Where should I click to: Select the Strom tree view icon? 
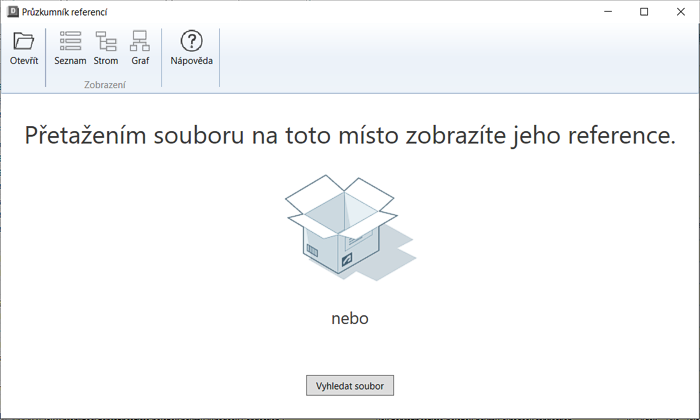tap(106, 41)
